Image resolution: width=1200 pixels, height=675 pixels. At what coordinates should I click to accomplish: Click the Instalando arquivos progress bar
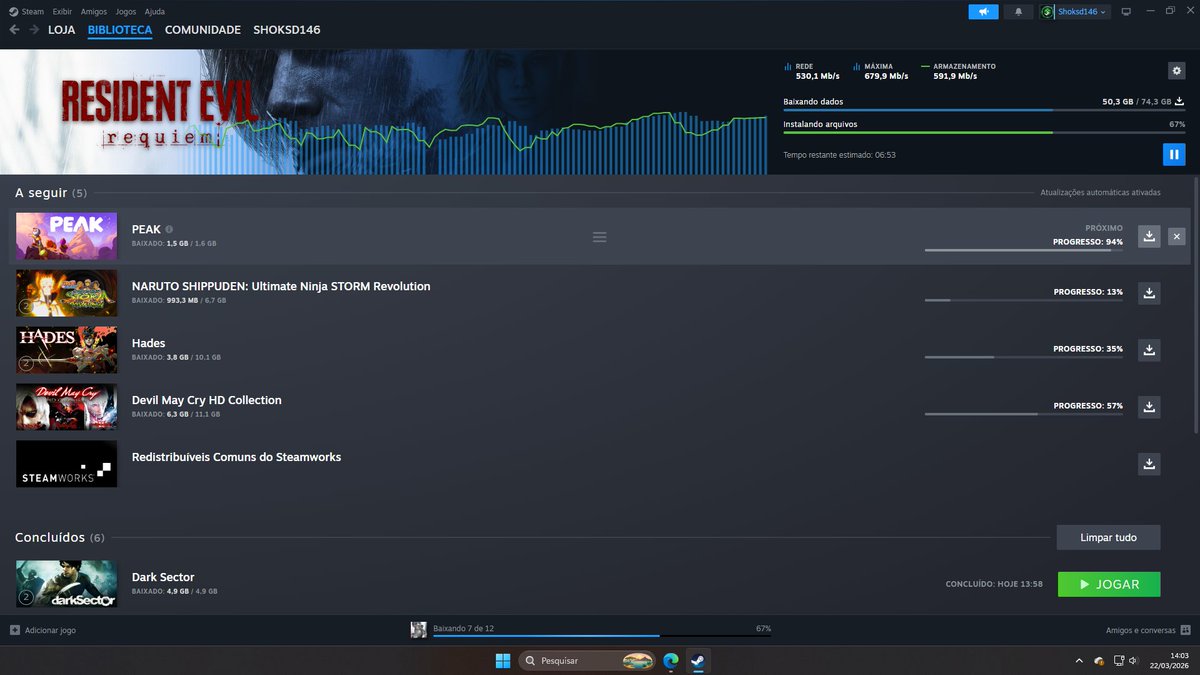pyautogui.click(x=984, y=132)
